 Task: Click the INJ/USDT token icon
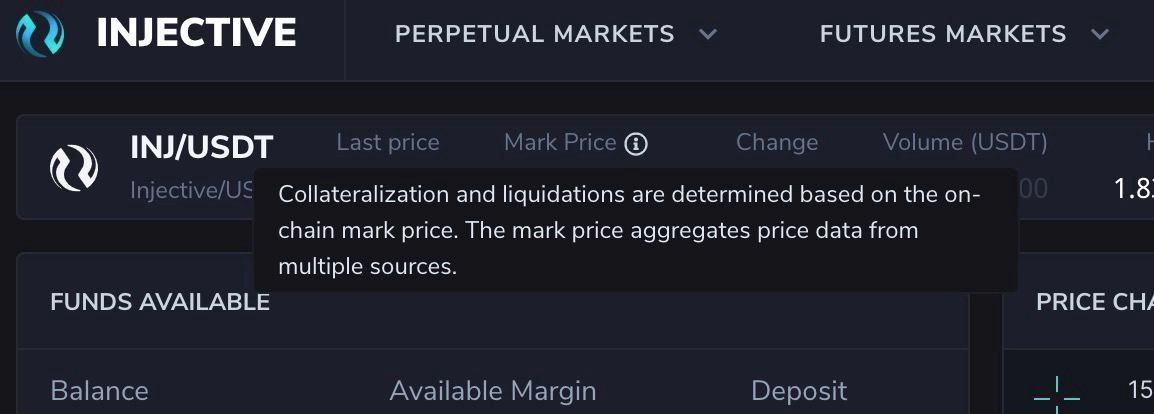74,168
